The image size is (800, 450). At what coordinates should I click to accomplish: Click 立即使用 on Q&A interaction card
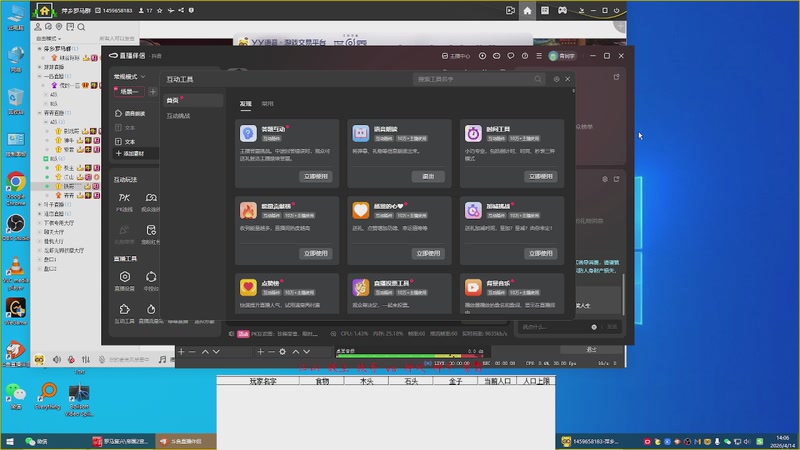click(315, 177)
